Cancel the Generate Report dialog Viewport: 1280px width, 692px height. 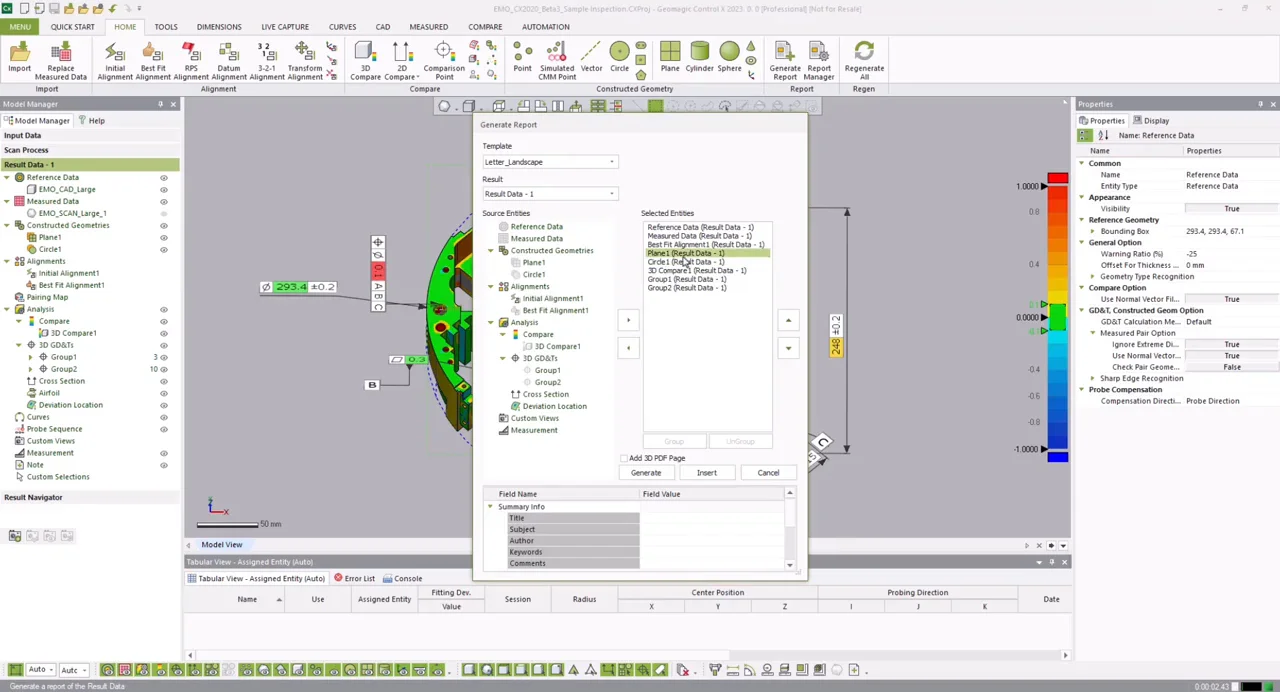768,473
